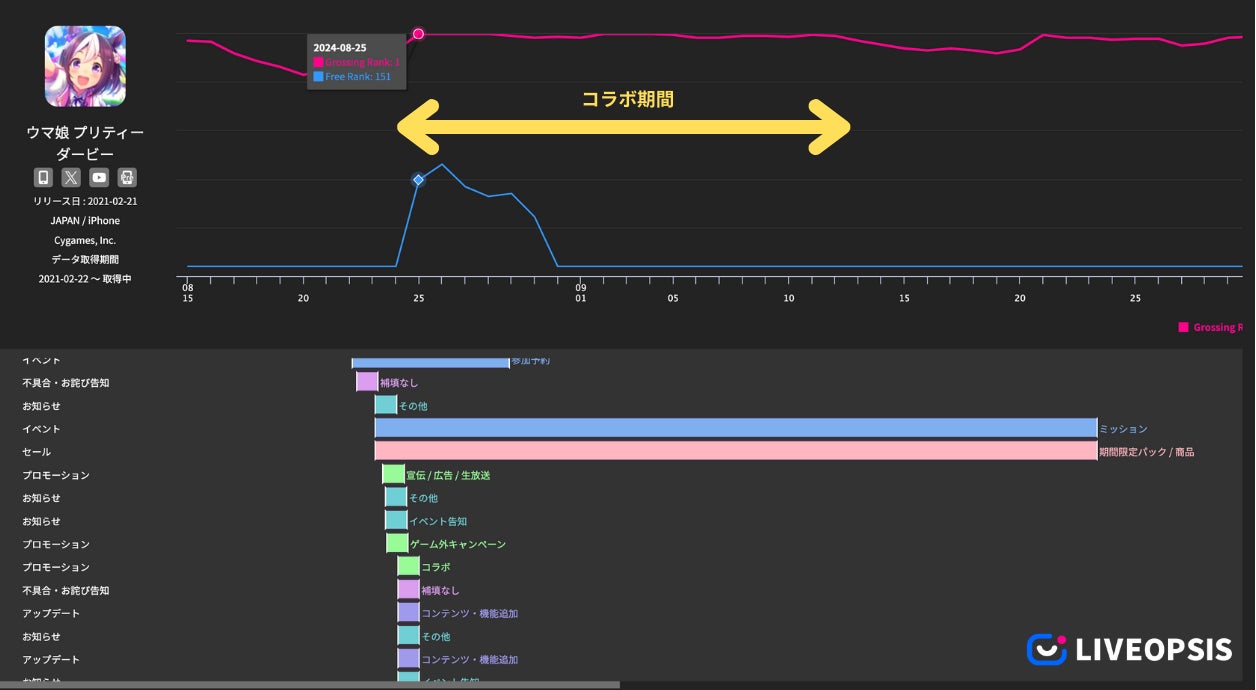Select the teal bar beside イベント告知

[396, 520]
